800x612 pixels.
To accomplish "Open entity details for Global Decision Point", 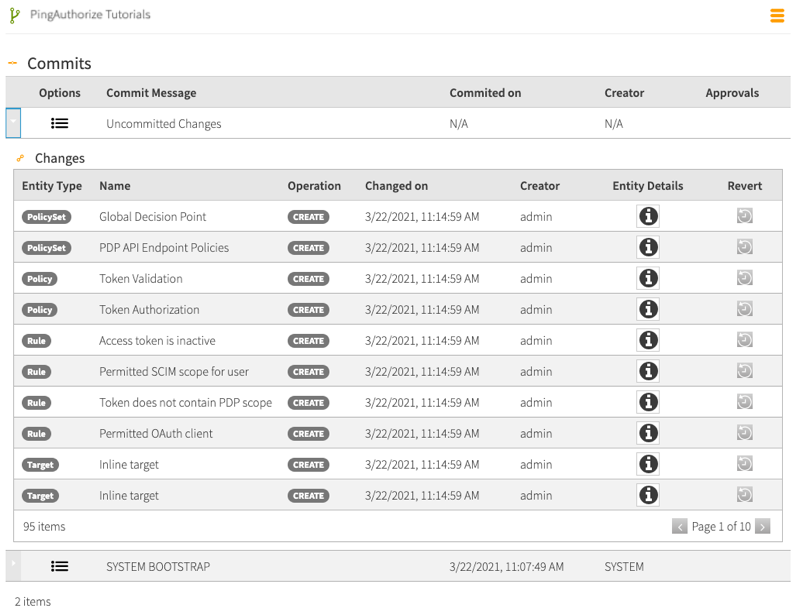I will pyautogui.click(x=648, y=216).
